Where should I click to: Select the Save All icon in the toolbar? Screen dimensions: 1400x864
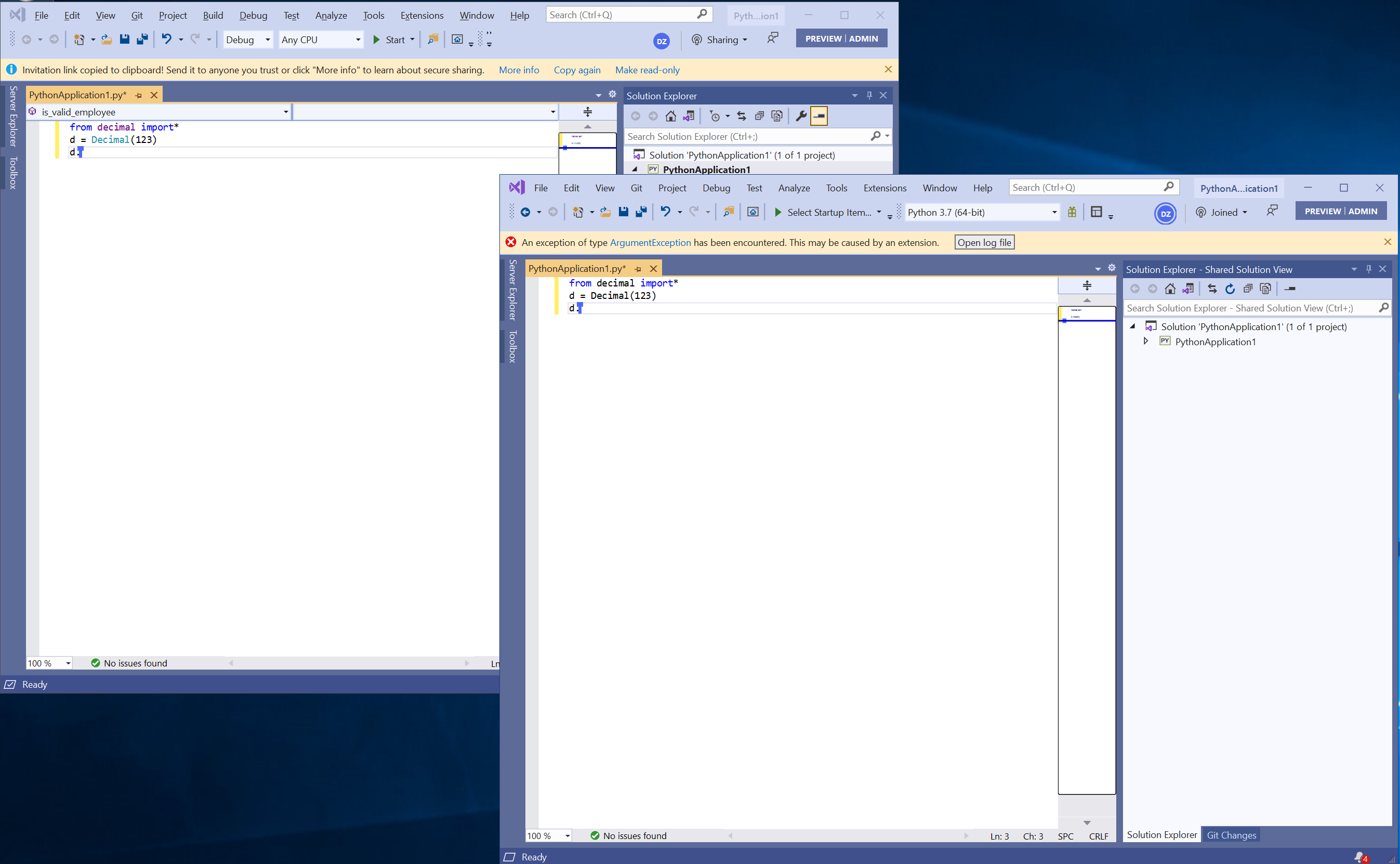pyautogui.click(x=641, y=212)
